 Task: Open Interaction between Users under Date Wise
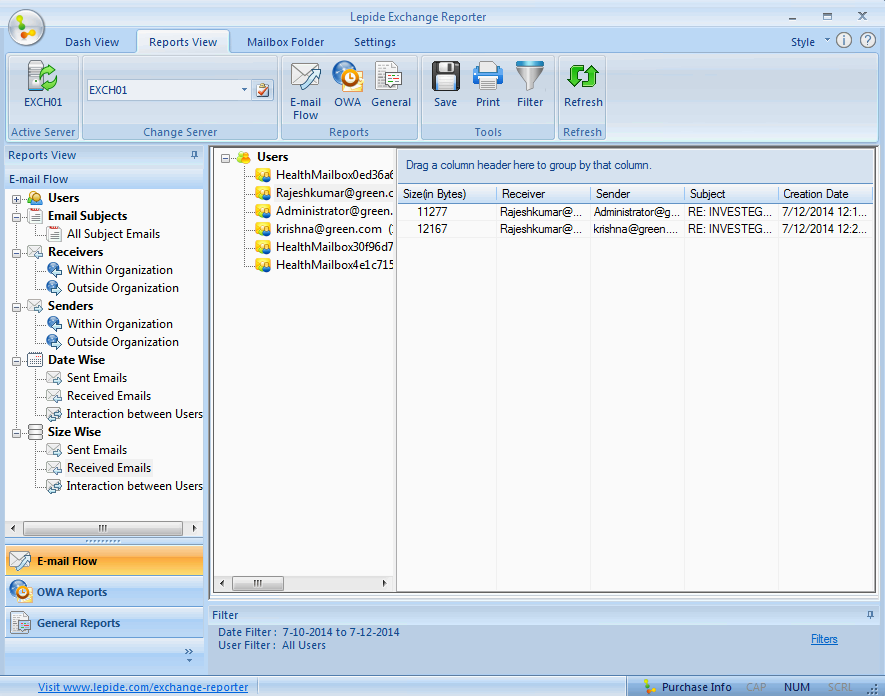134,414
